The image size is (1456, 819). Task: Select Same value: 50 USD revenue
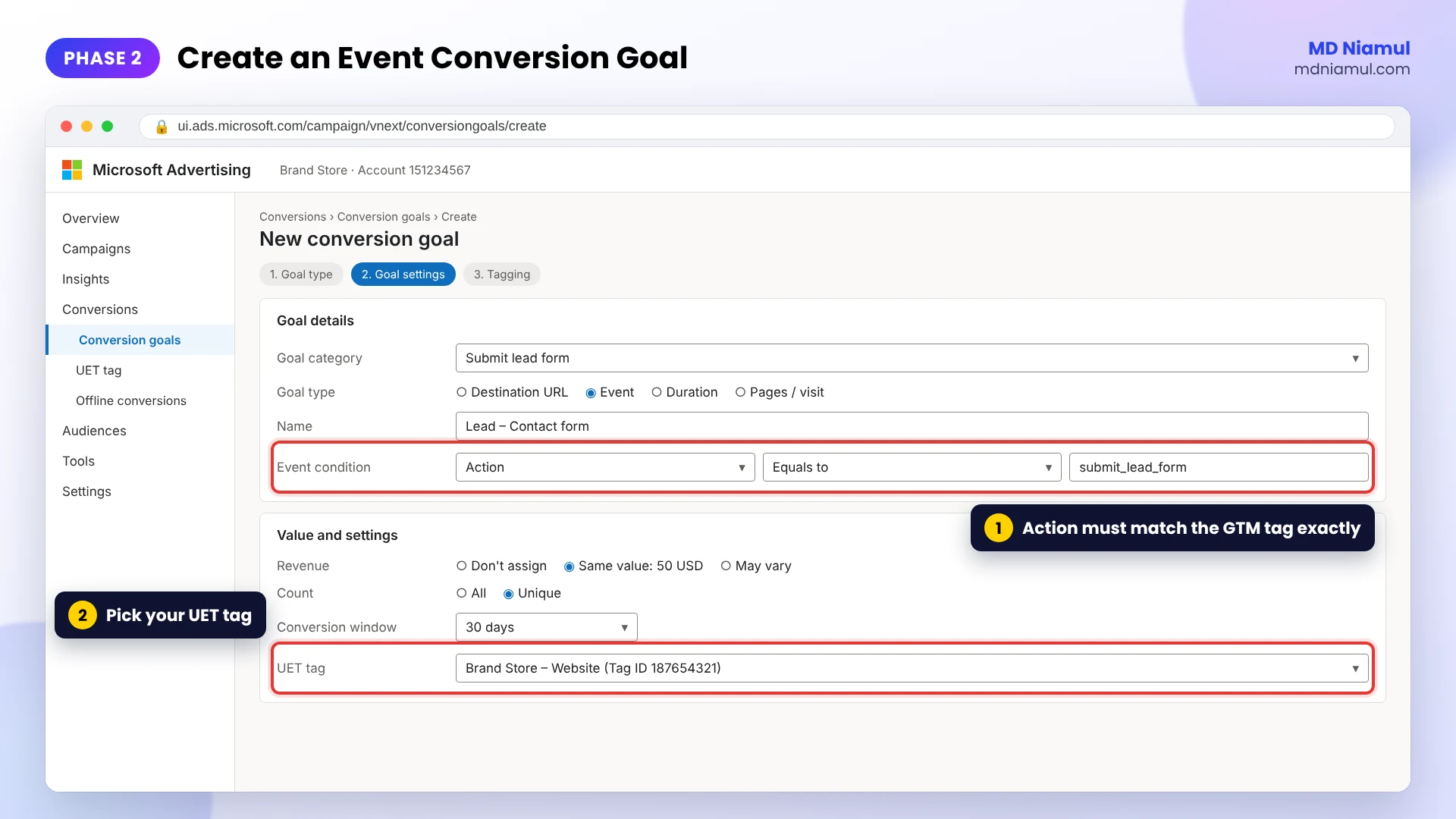click(x=633, y=566)
